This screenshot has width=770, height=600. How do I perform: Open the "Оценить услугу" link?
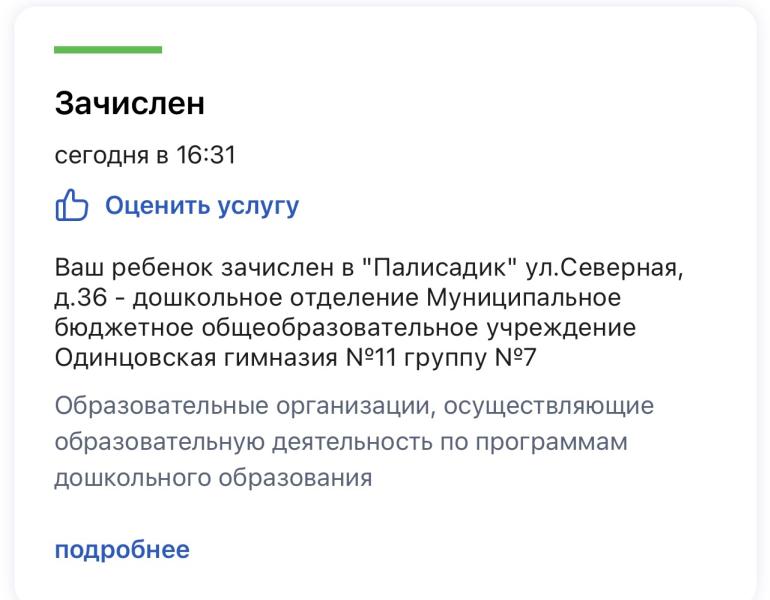[202, 205]
